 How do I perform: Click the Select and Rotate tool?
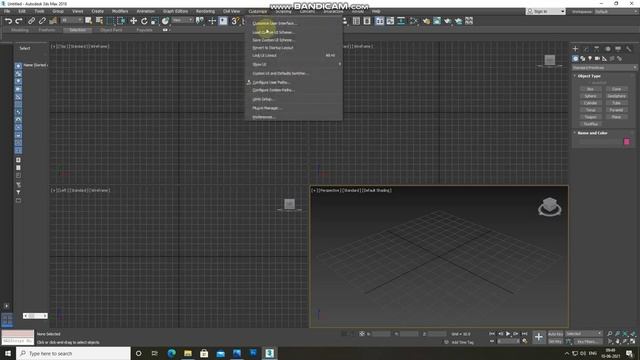point(144,21)
